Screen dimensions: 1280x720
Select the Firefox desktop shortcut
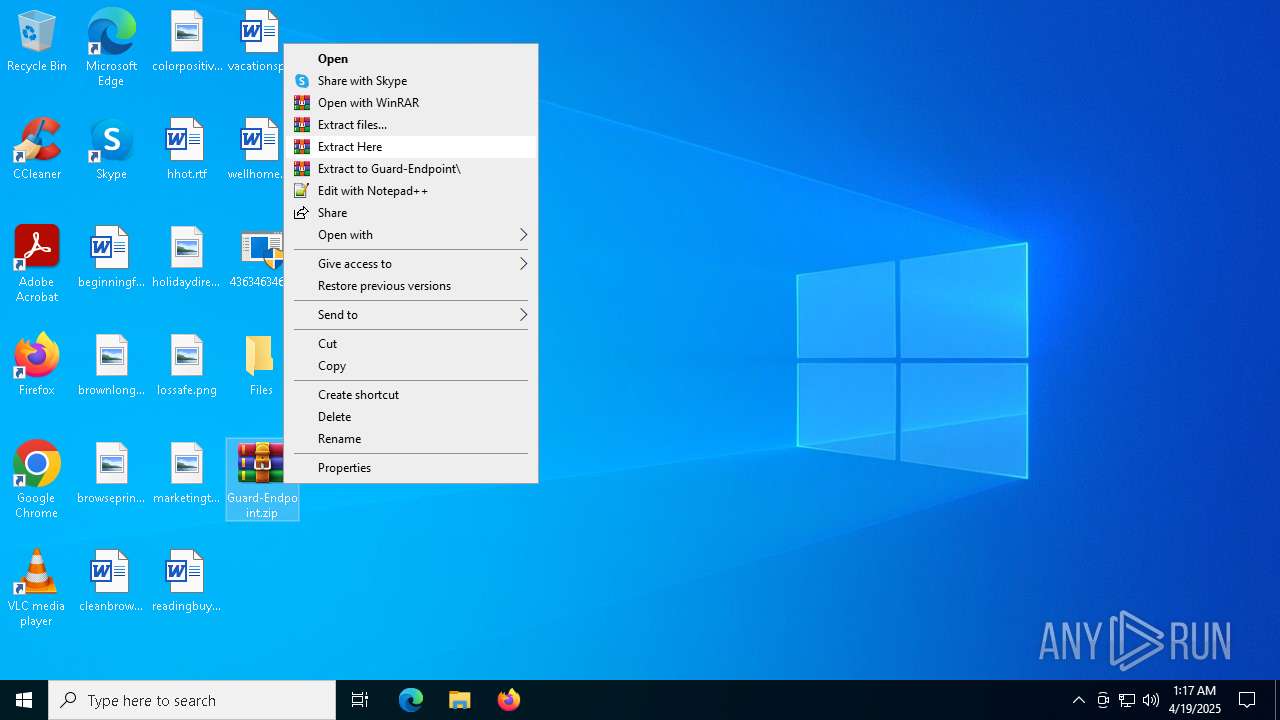tap(37, 366)
